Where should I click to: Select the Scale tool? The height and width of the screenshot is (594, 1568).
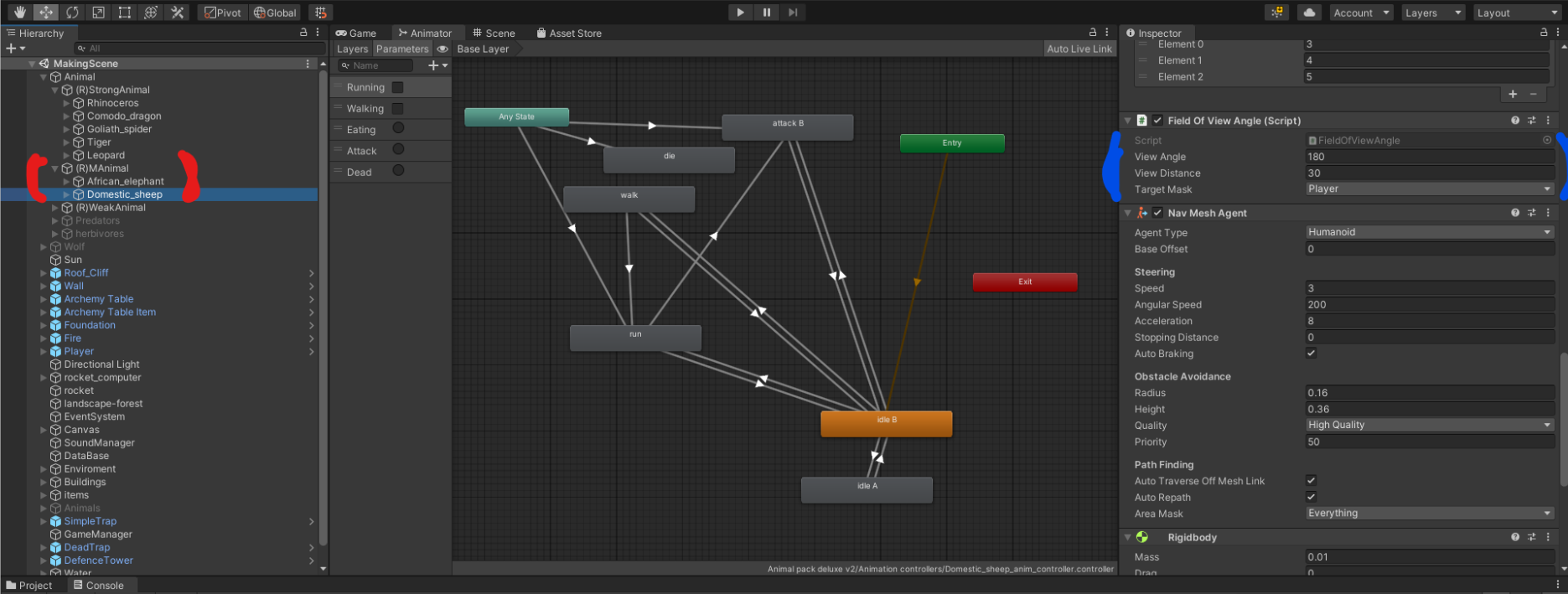(x=98, y=13)
